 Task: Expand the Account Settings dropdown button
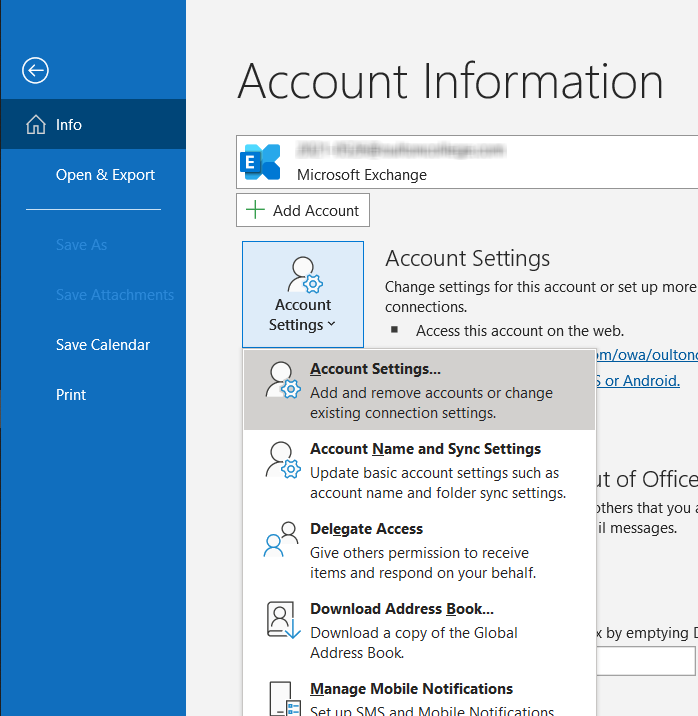303,295
